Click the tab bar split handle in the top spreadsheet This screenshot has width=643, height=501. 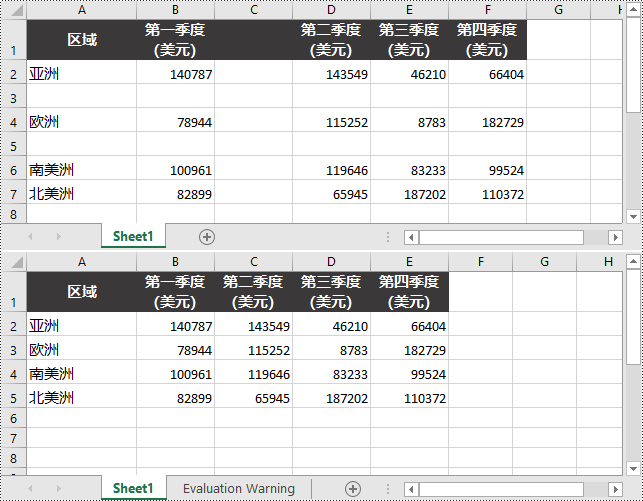pyautogui.click(x=388, y=237)
